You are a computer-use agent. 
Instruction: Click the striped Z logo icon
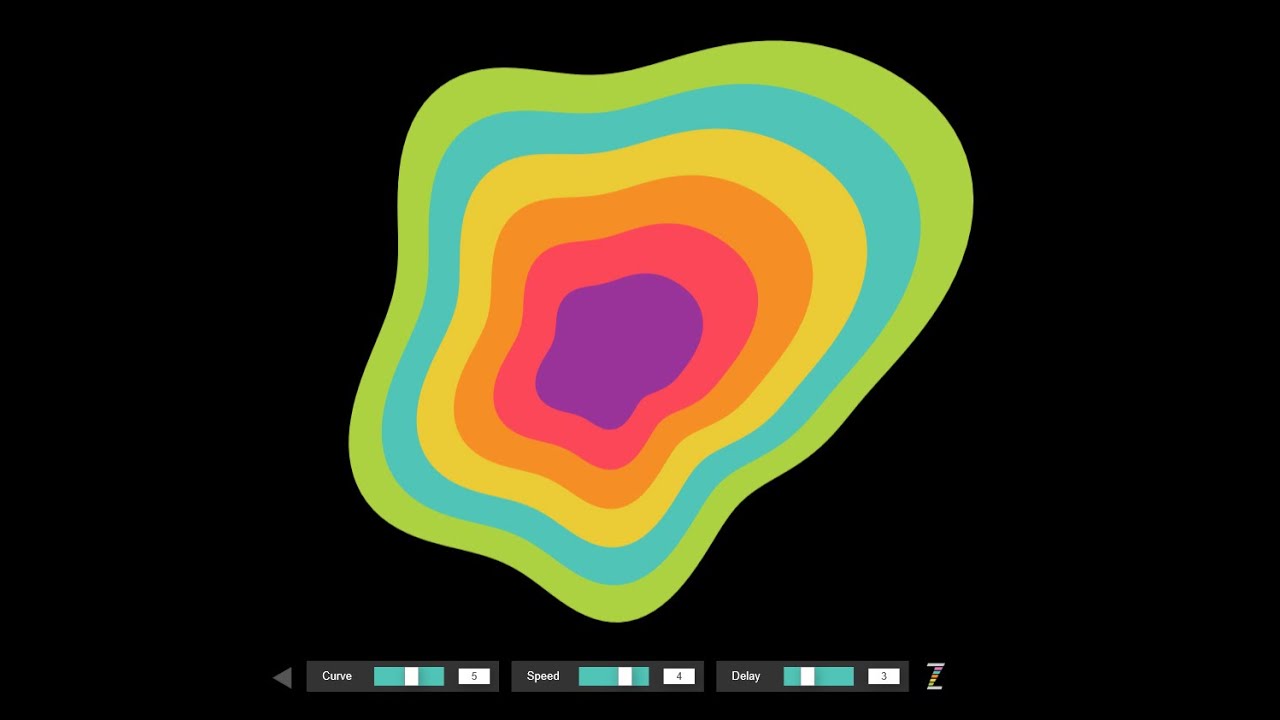[935, 676]
